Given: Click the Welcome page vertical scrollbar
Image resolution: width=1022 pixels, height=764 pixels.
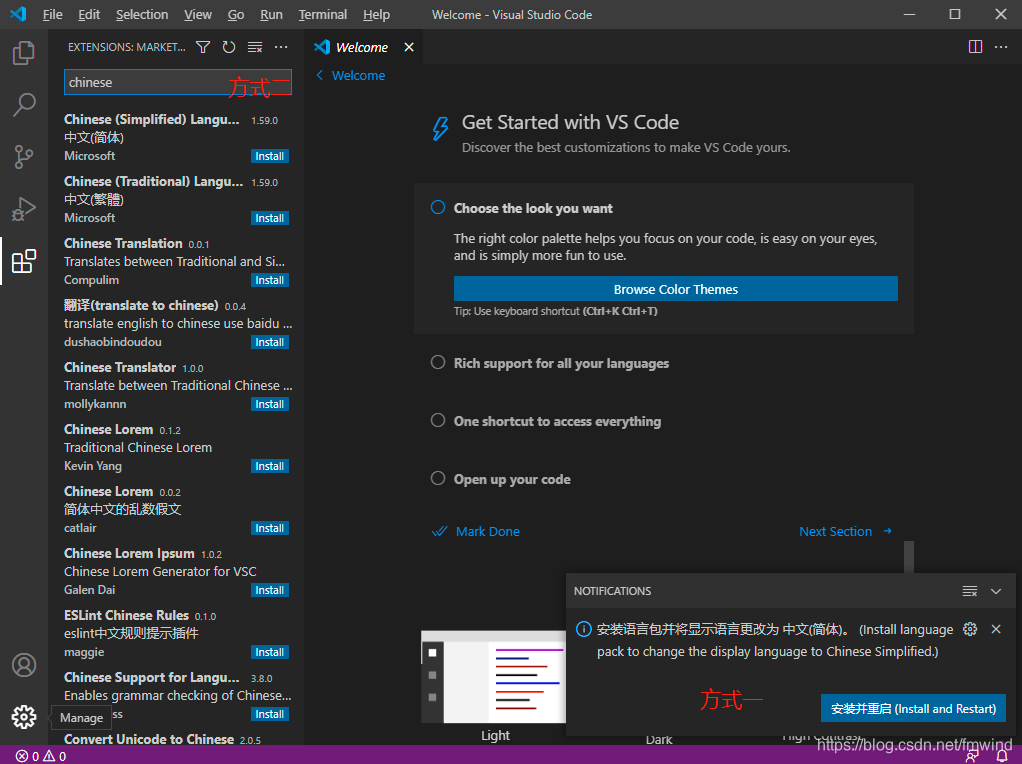Looking at the screenshot, I should [x=909, y=557].
